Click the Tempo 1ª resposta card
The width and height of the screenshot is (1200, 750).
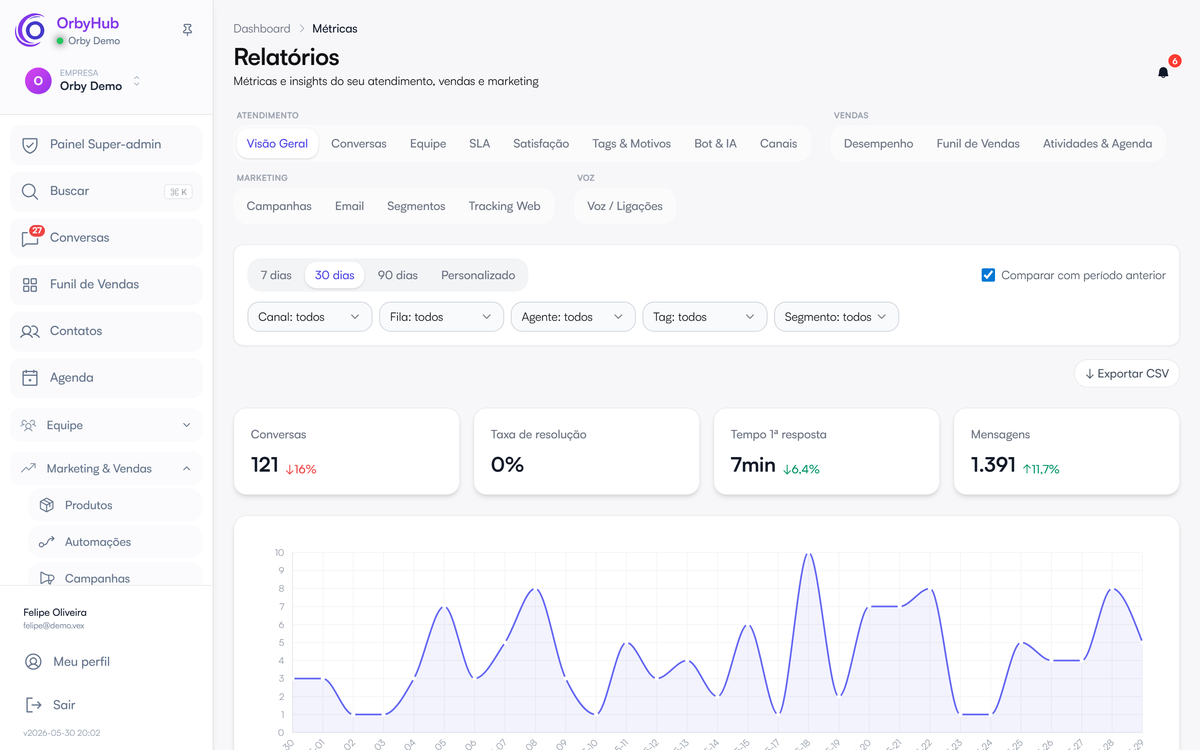click(x=826, y=451)
